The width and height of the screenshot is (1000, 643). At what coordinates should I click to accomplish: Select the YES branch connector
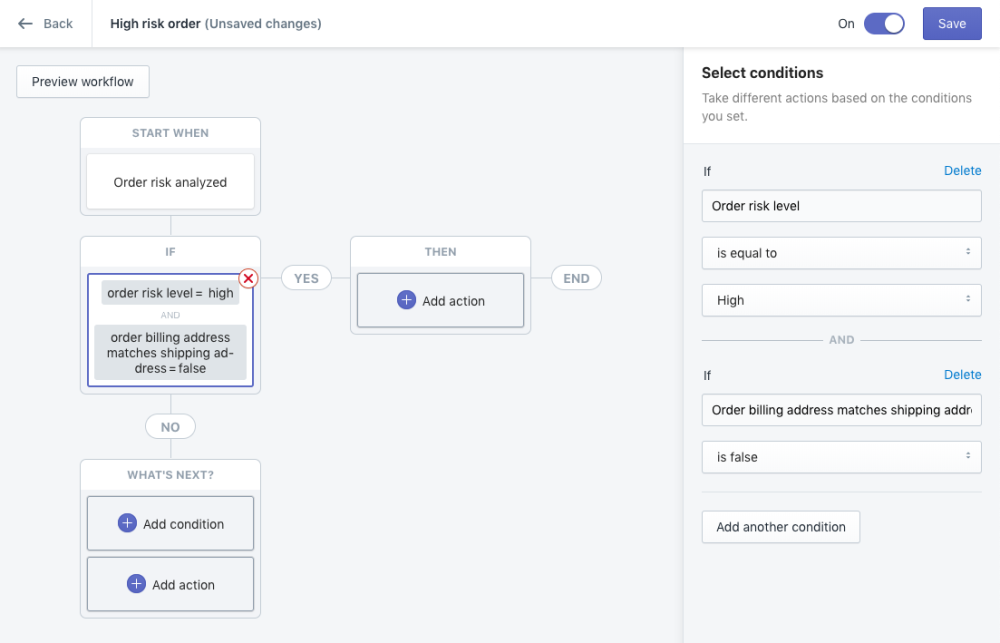[306, 278]
